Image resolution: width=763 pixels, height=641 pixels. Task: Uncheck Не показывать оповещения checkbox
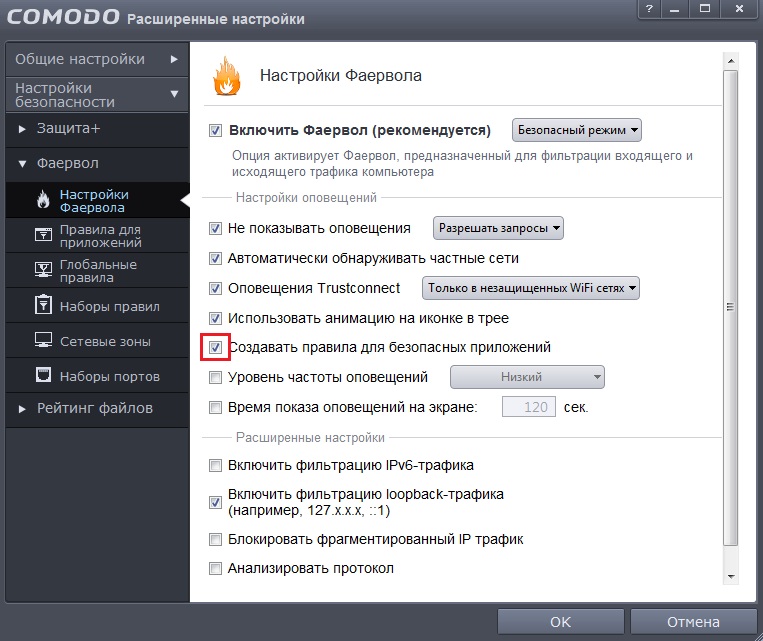click(x=215, y=228)
